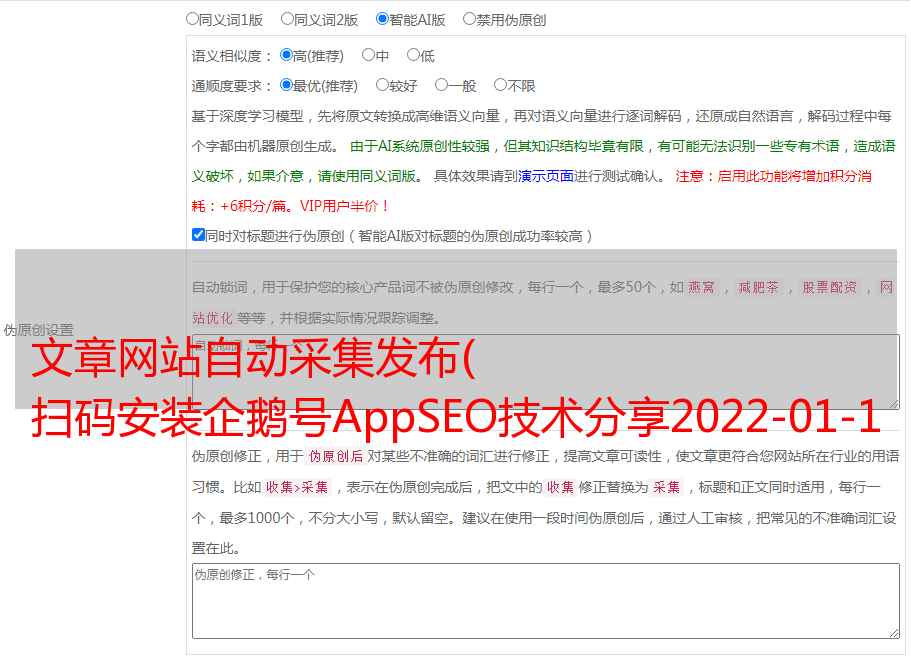Screen dimensions: 911x658
Task: Select 一般 for 通顺度要求
Action: 441,85
